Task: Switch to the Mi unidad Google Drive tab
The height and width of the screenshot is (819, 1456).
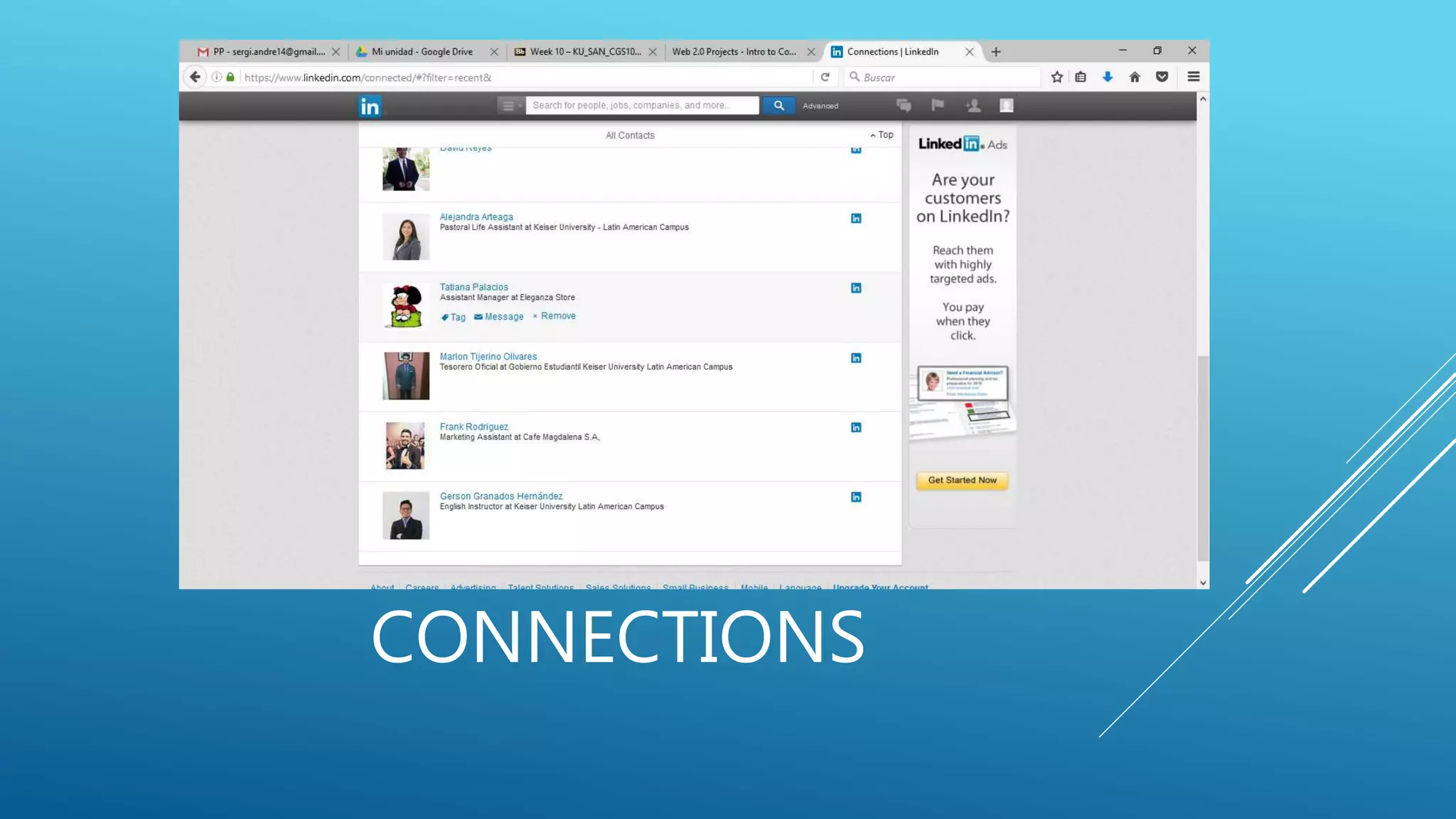Action: 422,51
